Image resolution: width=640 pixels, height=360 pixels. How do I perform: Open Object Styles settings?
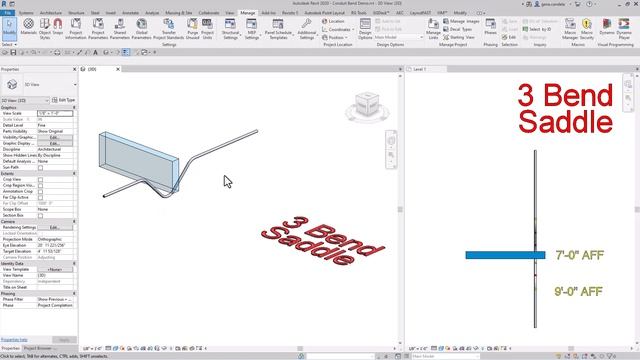point(44,28)
